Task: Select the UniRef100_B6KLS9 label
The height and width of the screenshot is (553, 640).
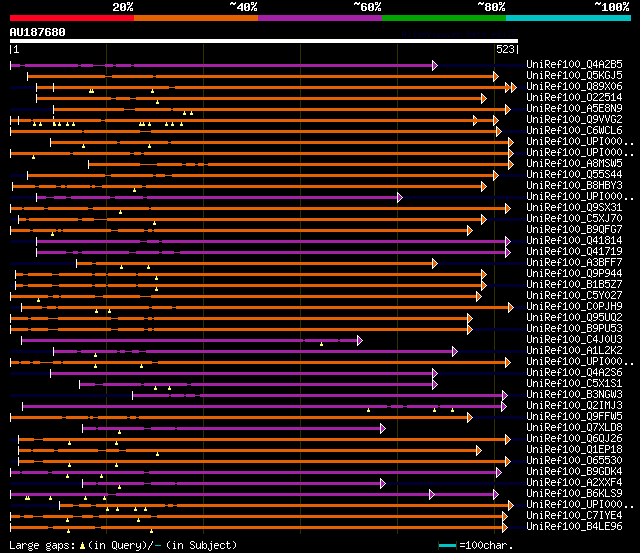Action: click(x=574, y=494)
